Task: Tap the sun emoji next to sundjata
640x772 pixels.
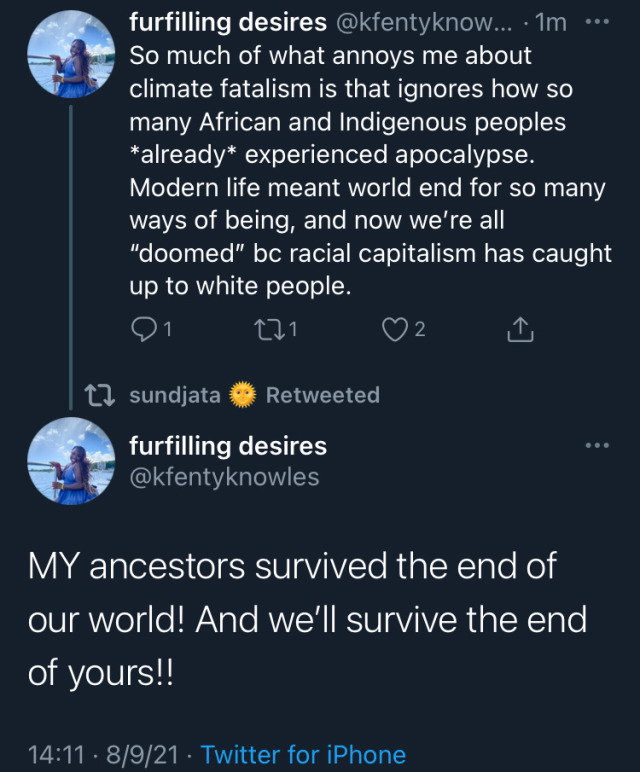Action: coord(243,395)
